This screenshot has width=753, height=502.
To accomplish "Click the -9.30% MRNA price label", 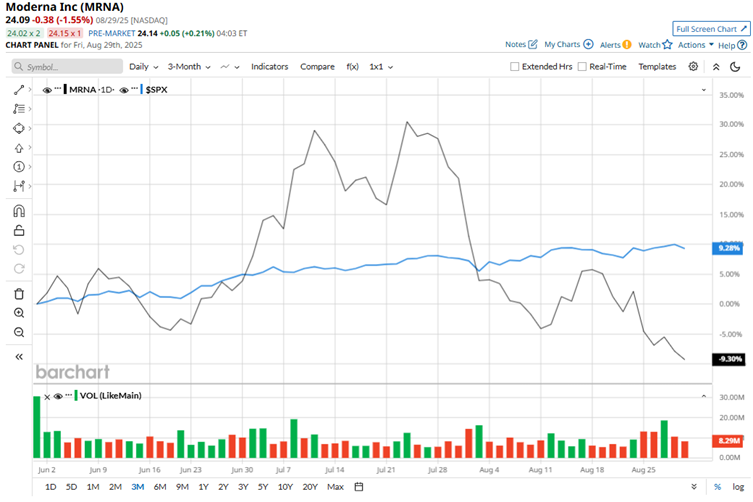I will click(729, 359).
